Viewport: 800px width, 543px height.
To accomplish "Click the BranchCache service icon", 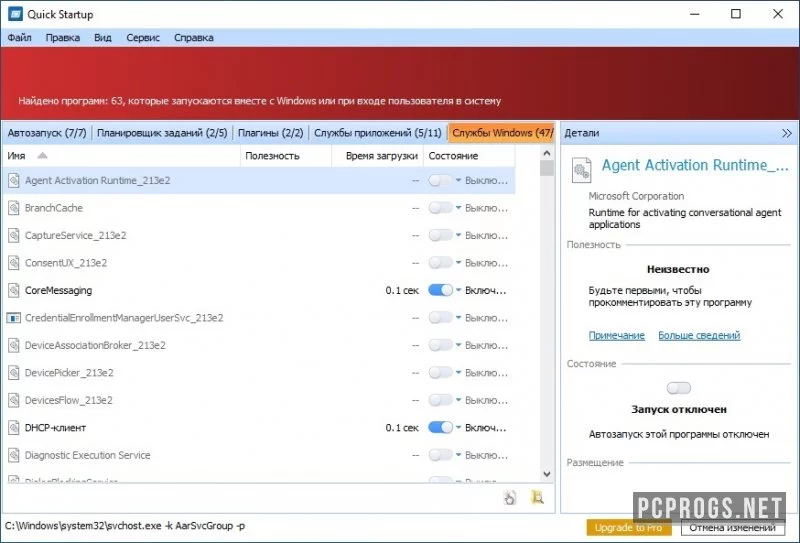I will (14, 208).
